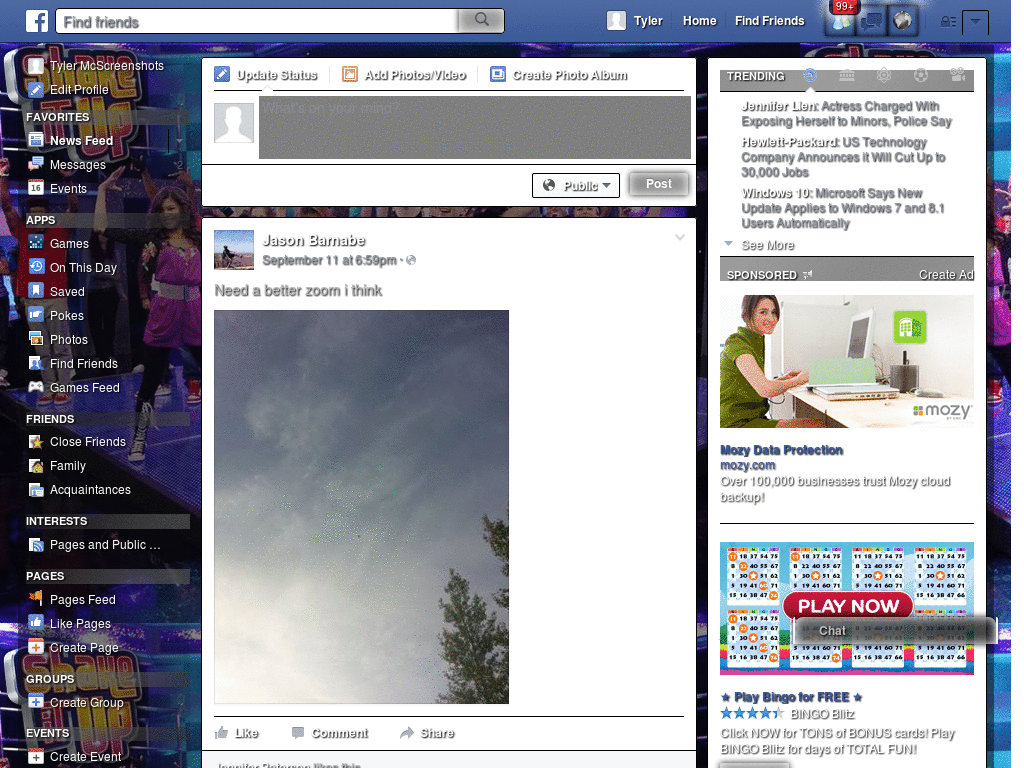Open Jennifer Lien trending story
Image resolution: width=1024 pixels, height=768 pixels.
[846, 114]
